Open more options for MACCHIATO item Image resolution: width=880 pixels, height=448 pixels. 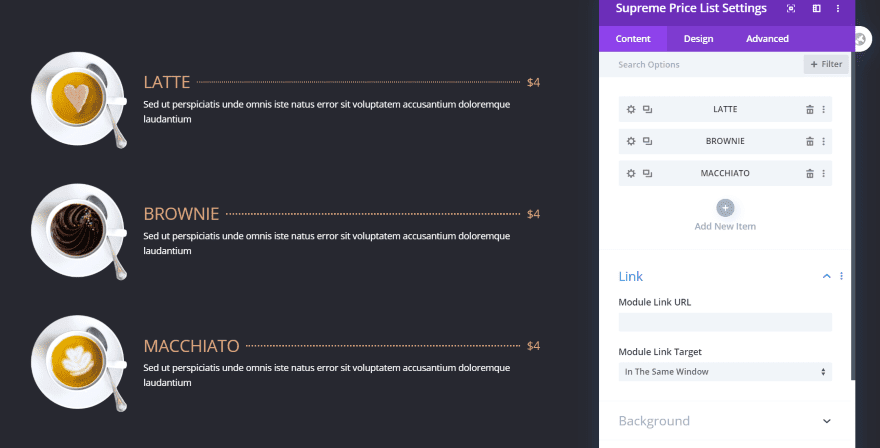823,173
